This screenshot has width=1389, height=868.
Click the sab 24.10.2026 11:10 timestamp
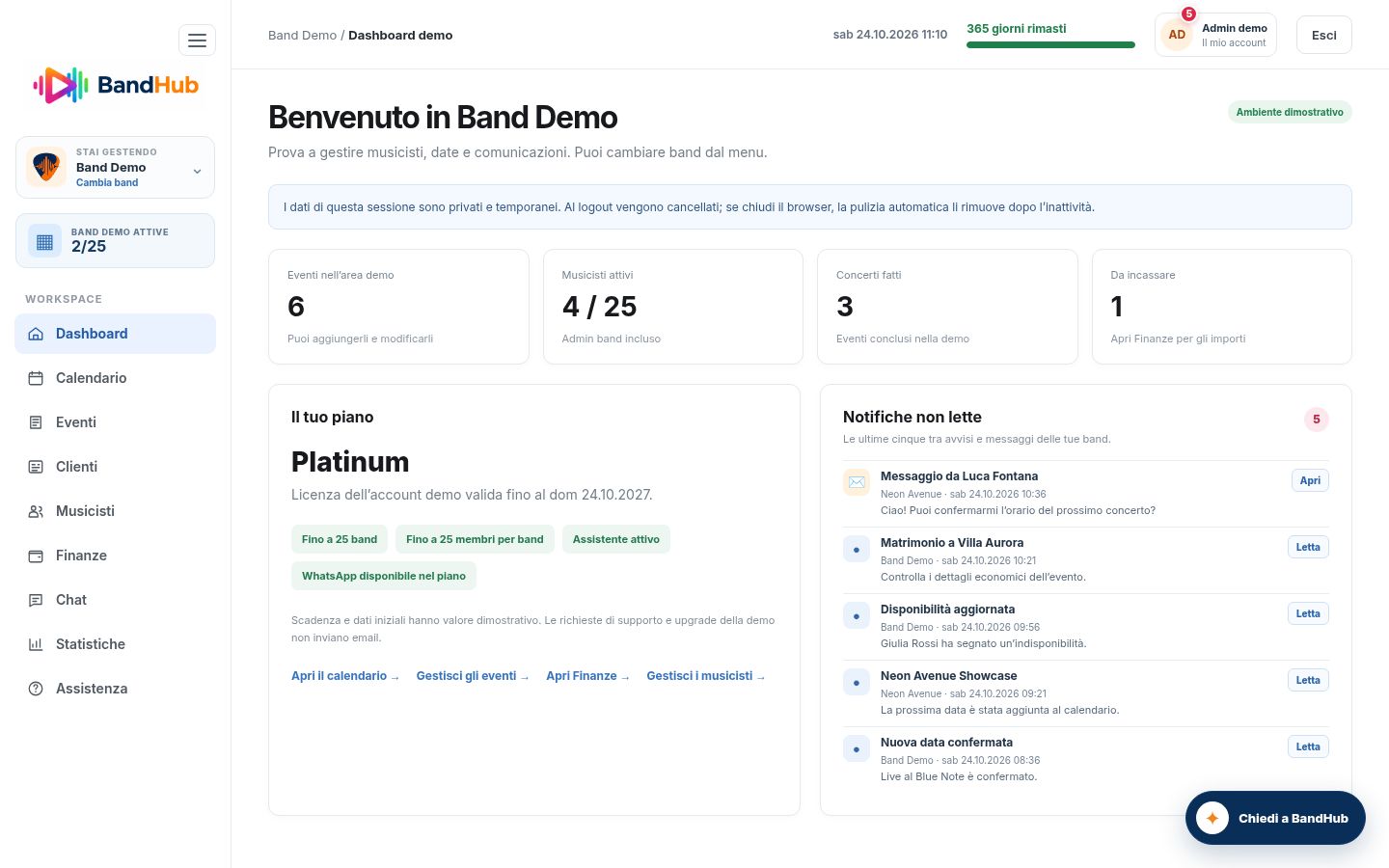pos(890,35)
